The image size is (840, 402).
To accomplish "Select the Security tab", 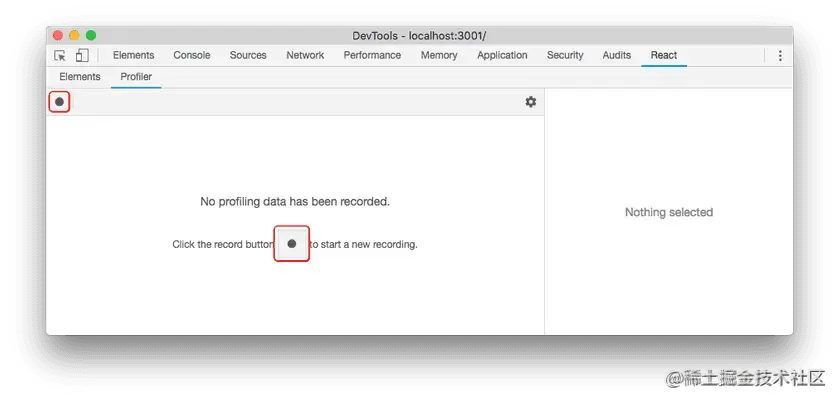I will [565, 55].
